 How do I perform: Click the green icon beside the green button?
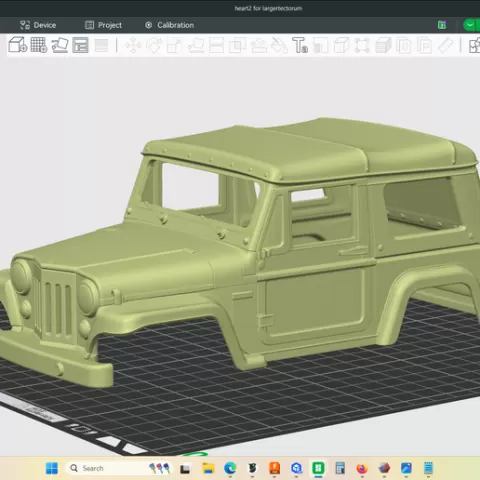(x=442, y=25)
